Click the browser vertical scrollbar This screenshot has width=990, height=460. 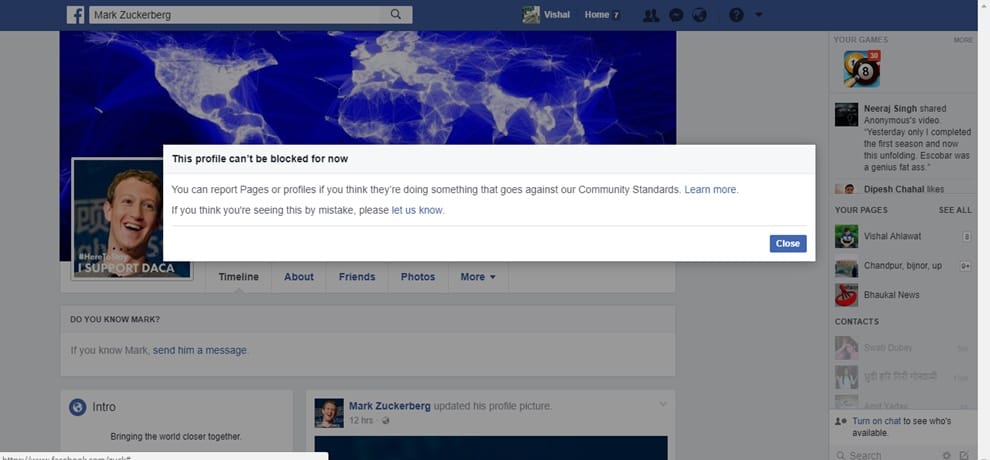point(984,230)
